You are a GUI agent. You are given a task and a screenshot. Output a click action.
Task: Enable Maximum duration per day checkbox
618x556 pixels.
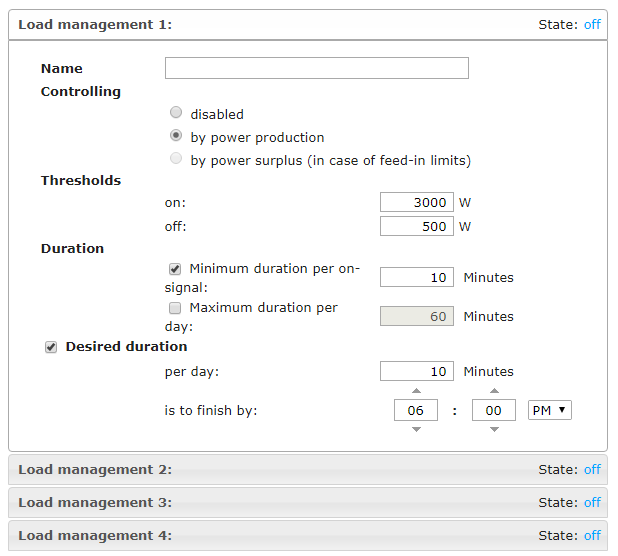click(x=175, y=307)
